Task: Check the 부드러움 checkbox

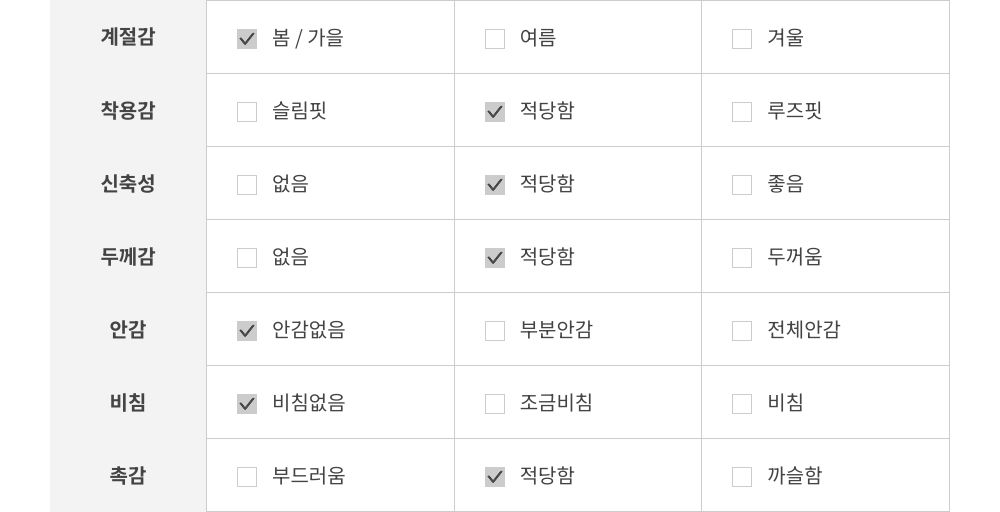Action: click(247, 477)
